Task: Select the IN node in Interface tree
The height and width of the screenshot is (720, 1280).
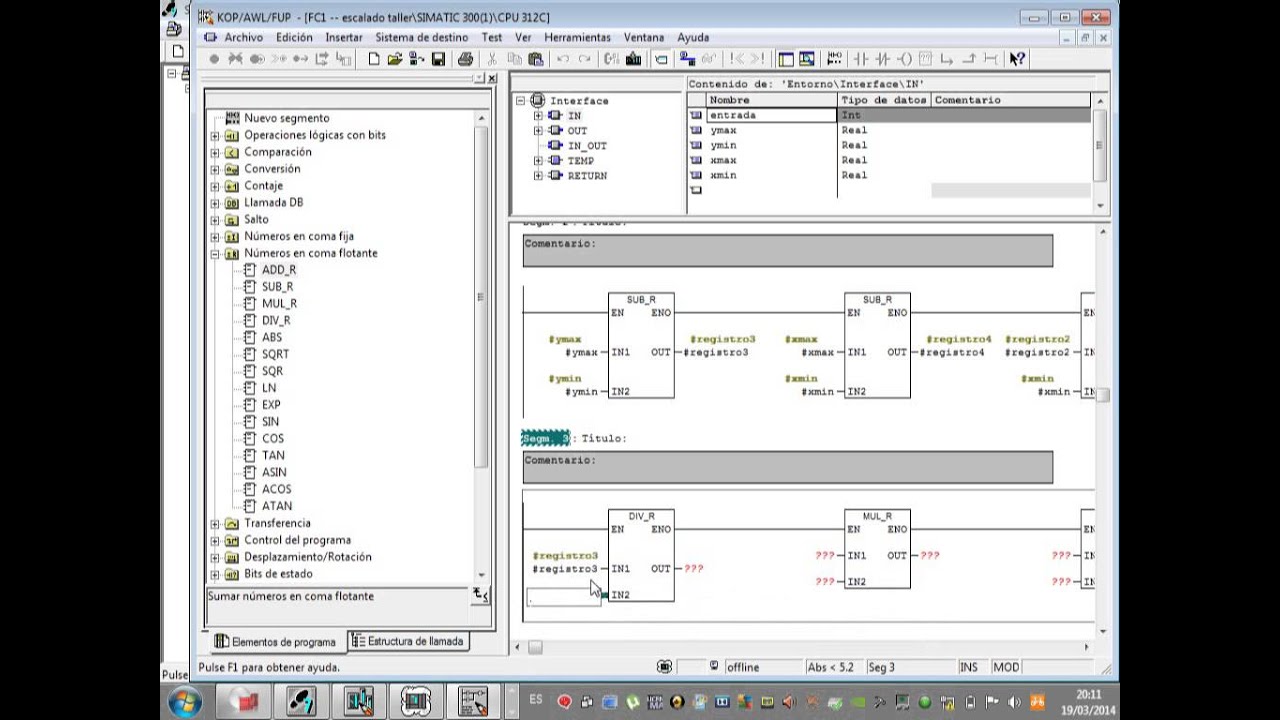Action: 574,116
